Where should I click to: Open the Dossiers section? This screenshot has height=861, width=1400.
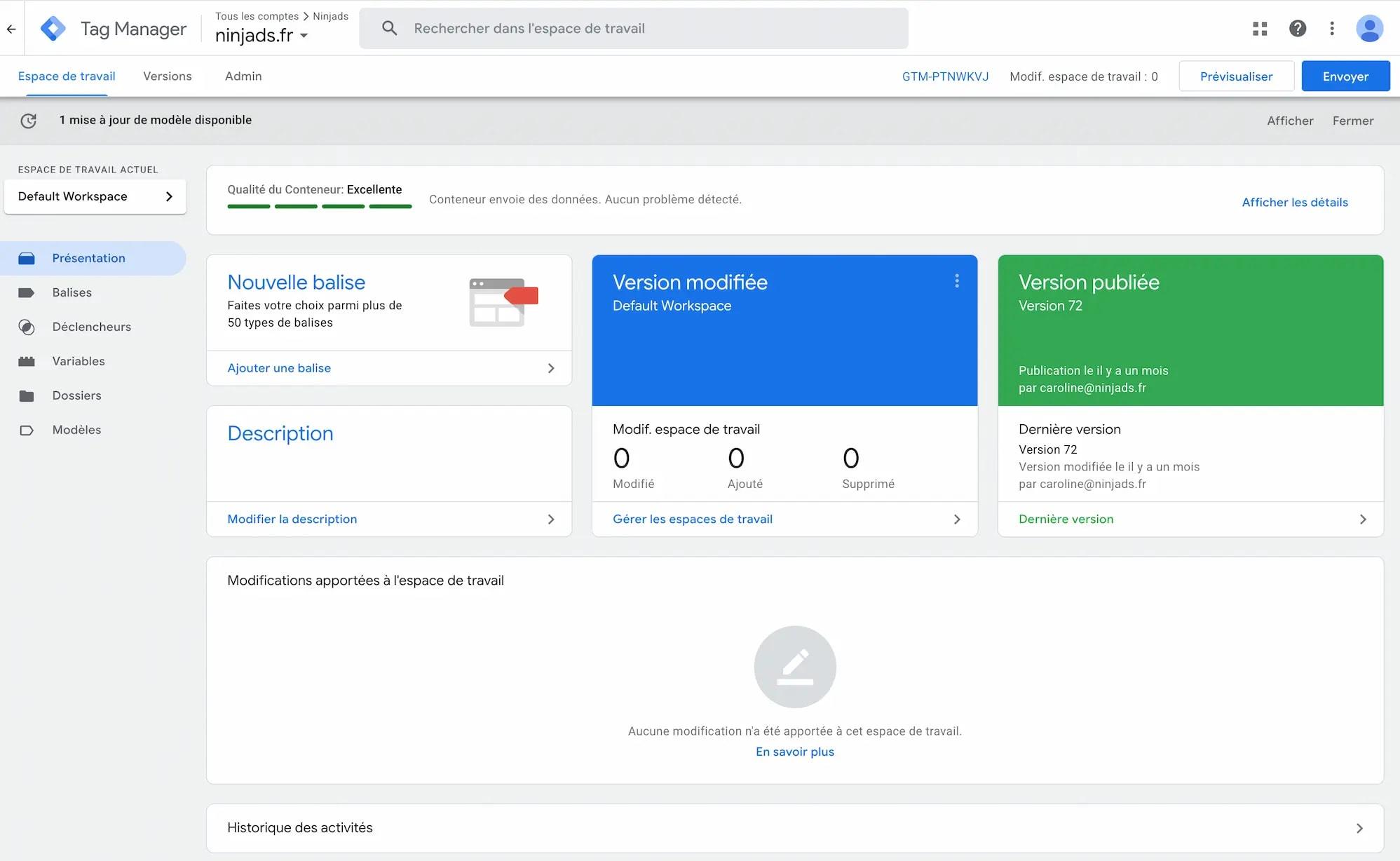(x=76, y=395)
